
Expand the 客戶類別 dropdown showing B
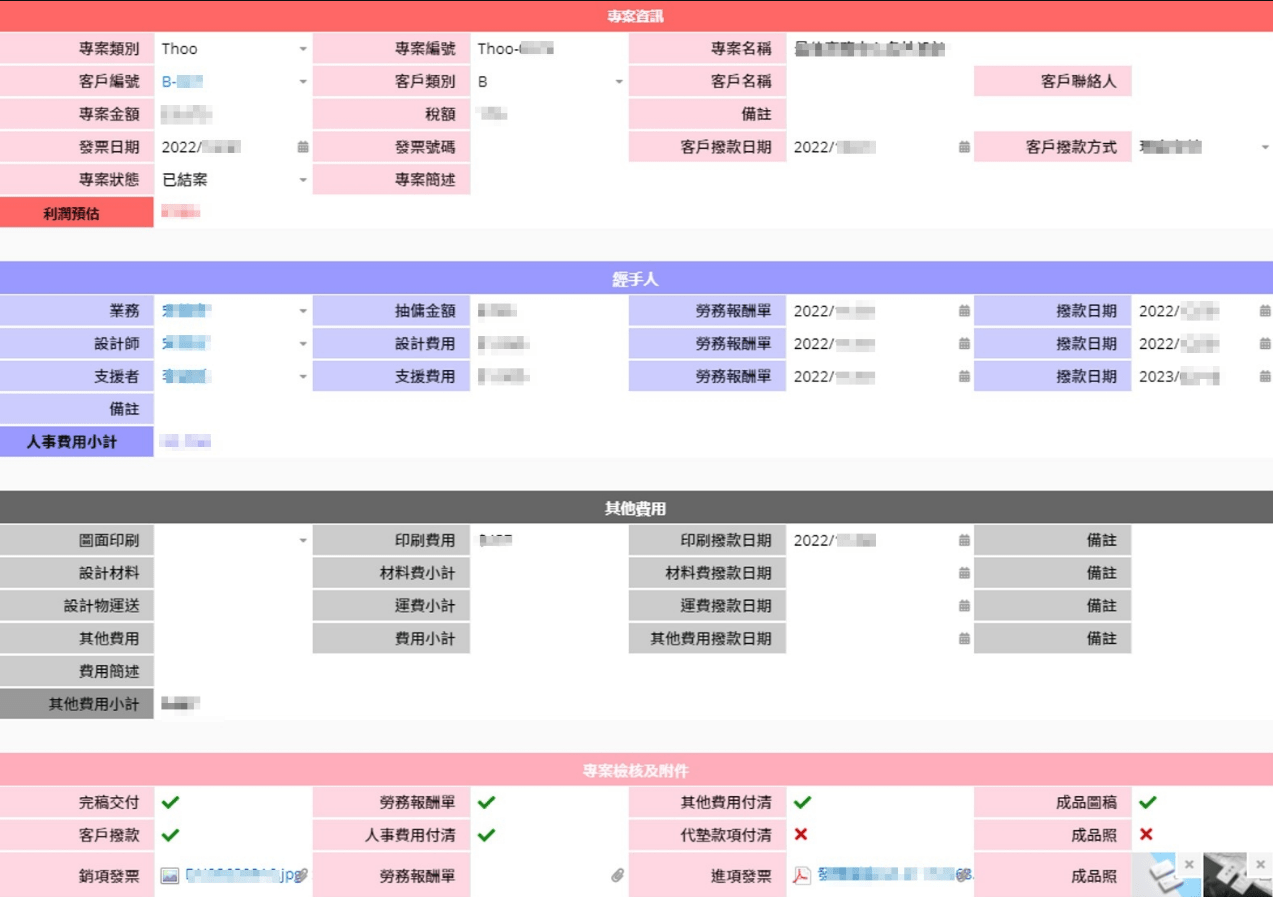tap(619, 82)
